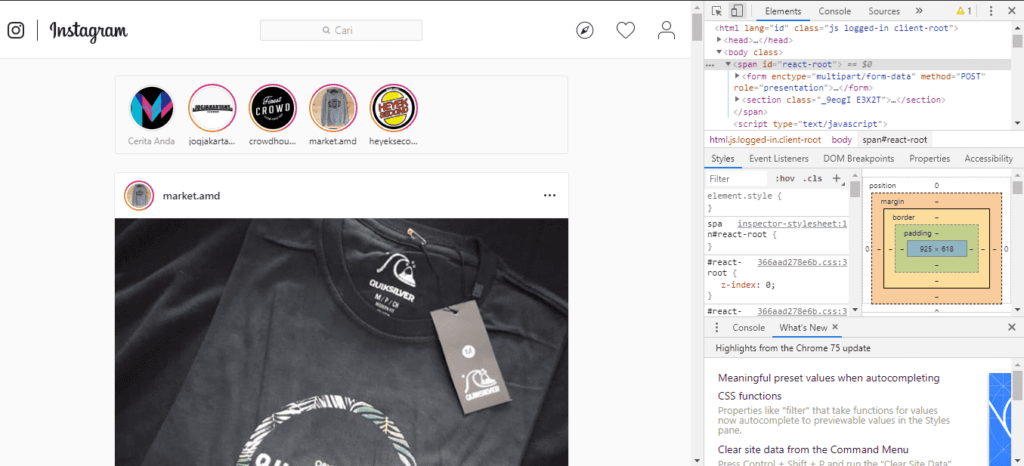Open the Event Listeners tab

click(778, 159)
